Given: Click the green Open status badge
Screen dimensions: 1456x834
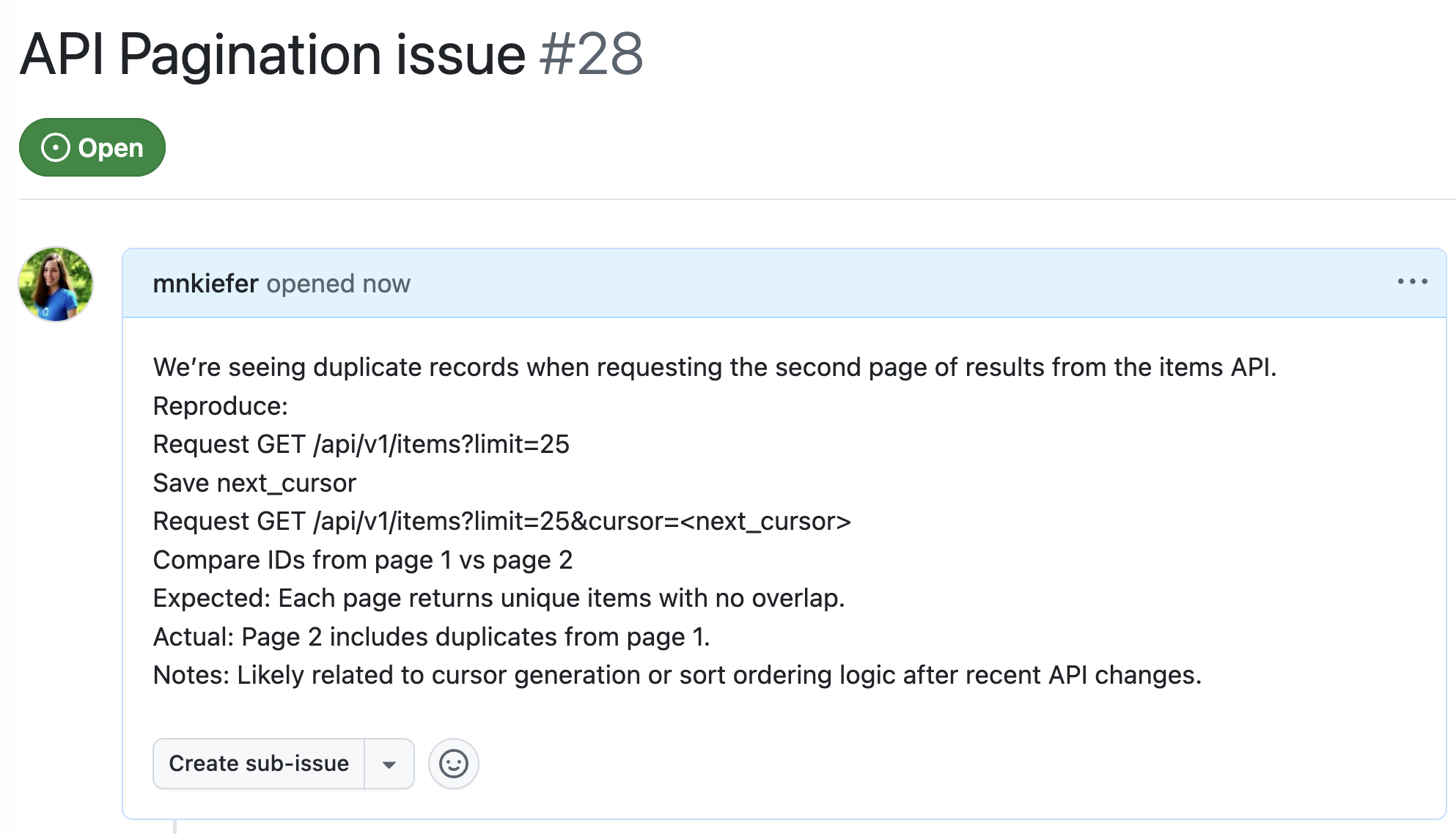Looking at the screenshot, I should point(92,147).
